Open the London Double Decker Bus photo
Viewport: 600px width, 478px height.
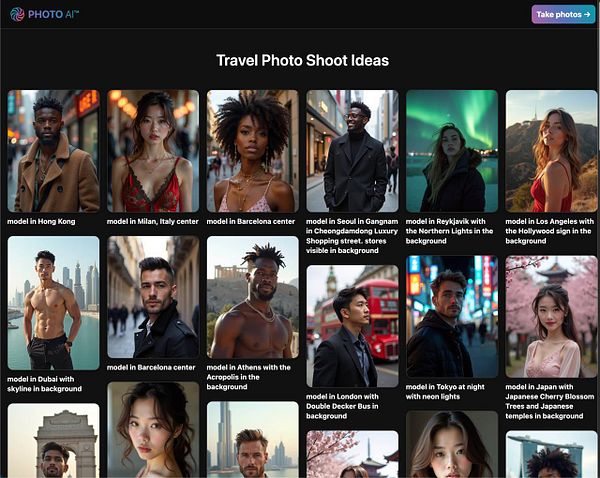point(352,326)
